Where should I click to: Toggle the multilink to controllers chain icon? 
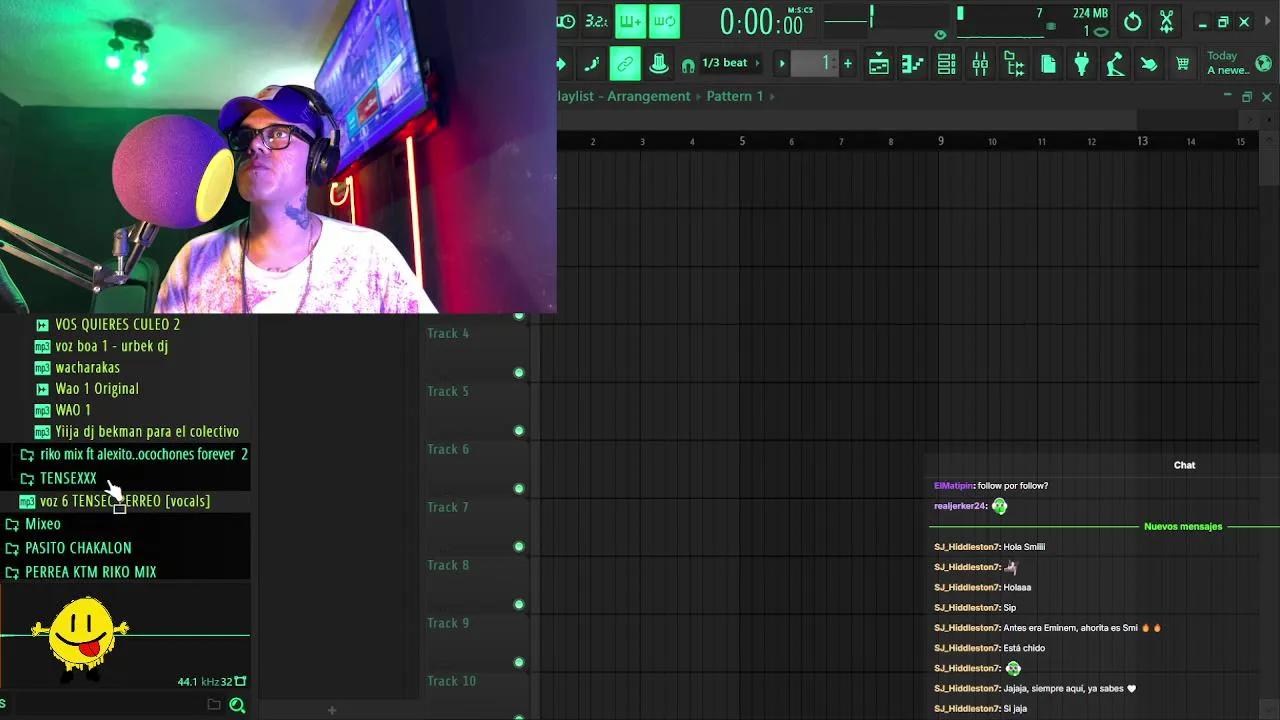pyautogui.click(x=625, y=64)
